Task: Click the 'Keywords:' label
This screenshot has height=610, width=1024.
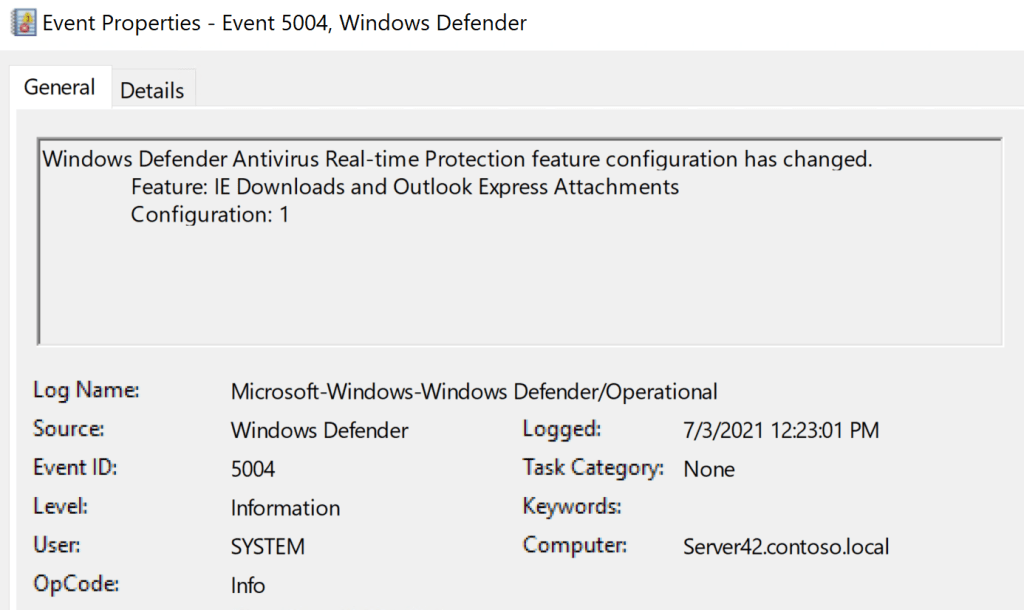Action: 572,507
